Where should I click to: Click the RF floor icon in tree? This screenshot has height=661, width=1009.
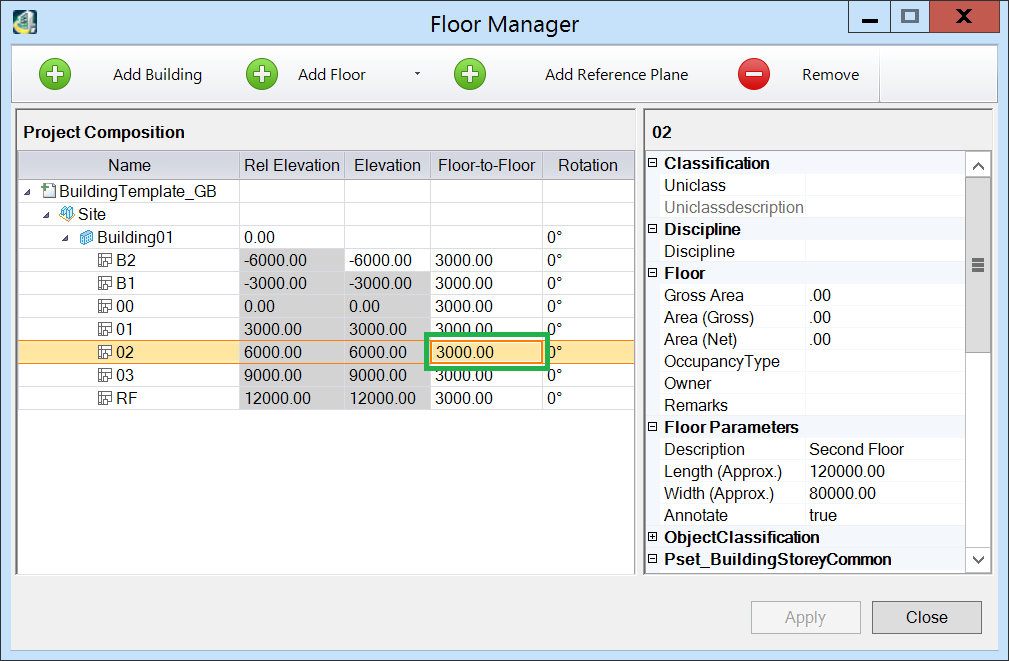tap(105, 398)
